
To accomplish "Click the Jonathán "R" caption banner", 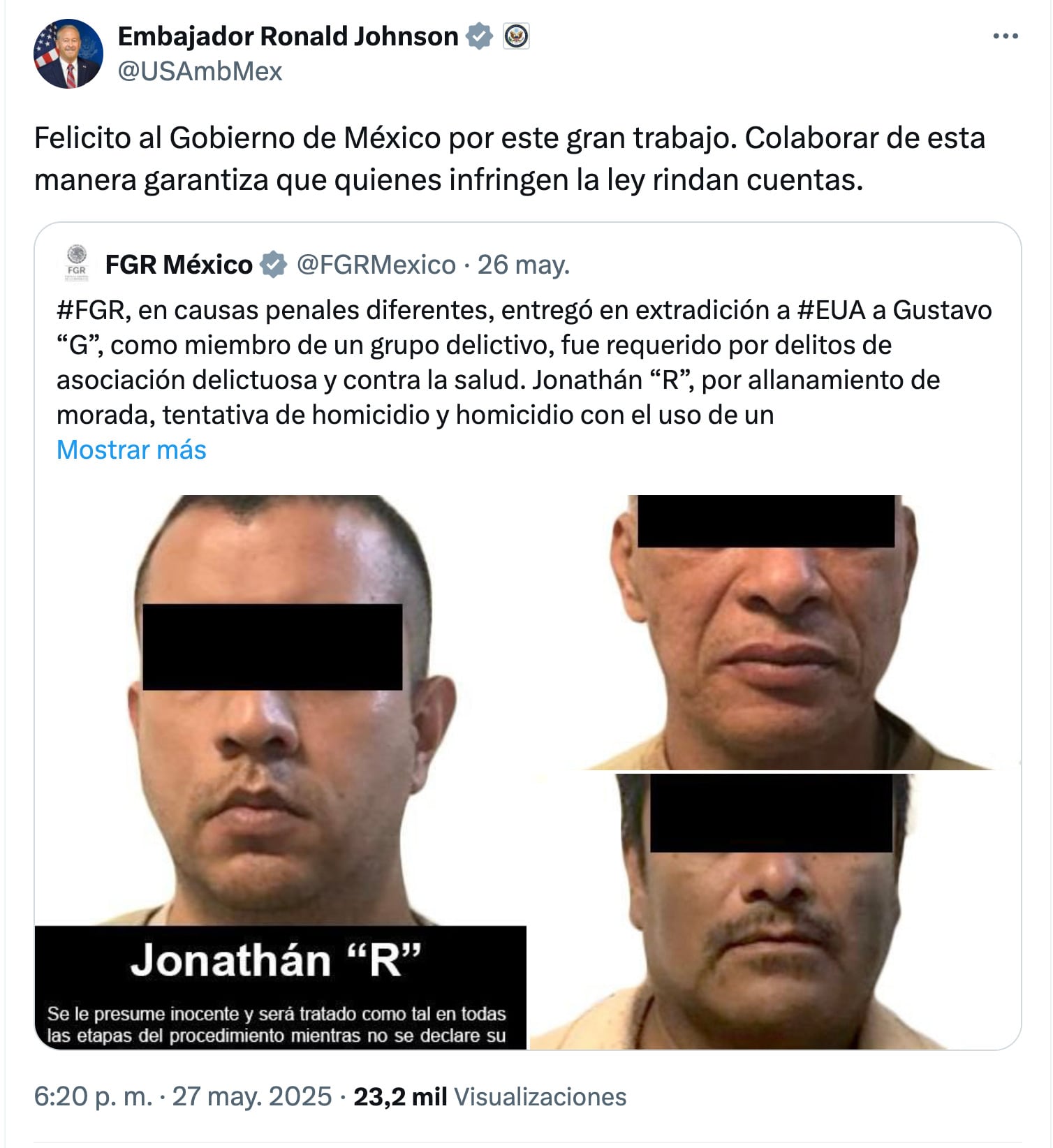I will point(281,987).
